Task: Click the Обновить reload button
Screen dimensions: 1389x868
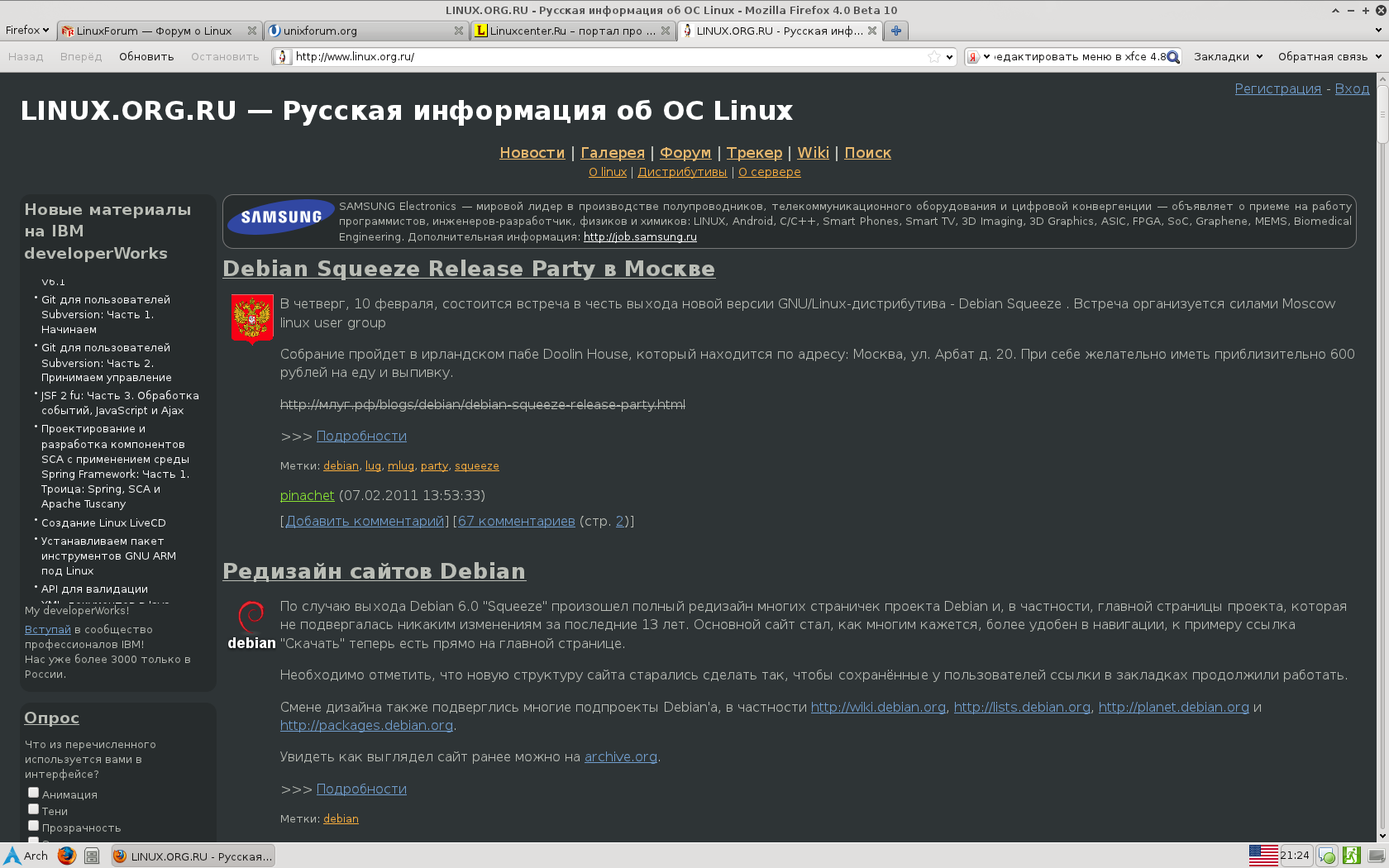Action: tap(146, 57)
